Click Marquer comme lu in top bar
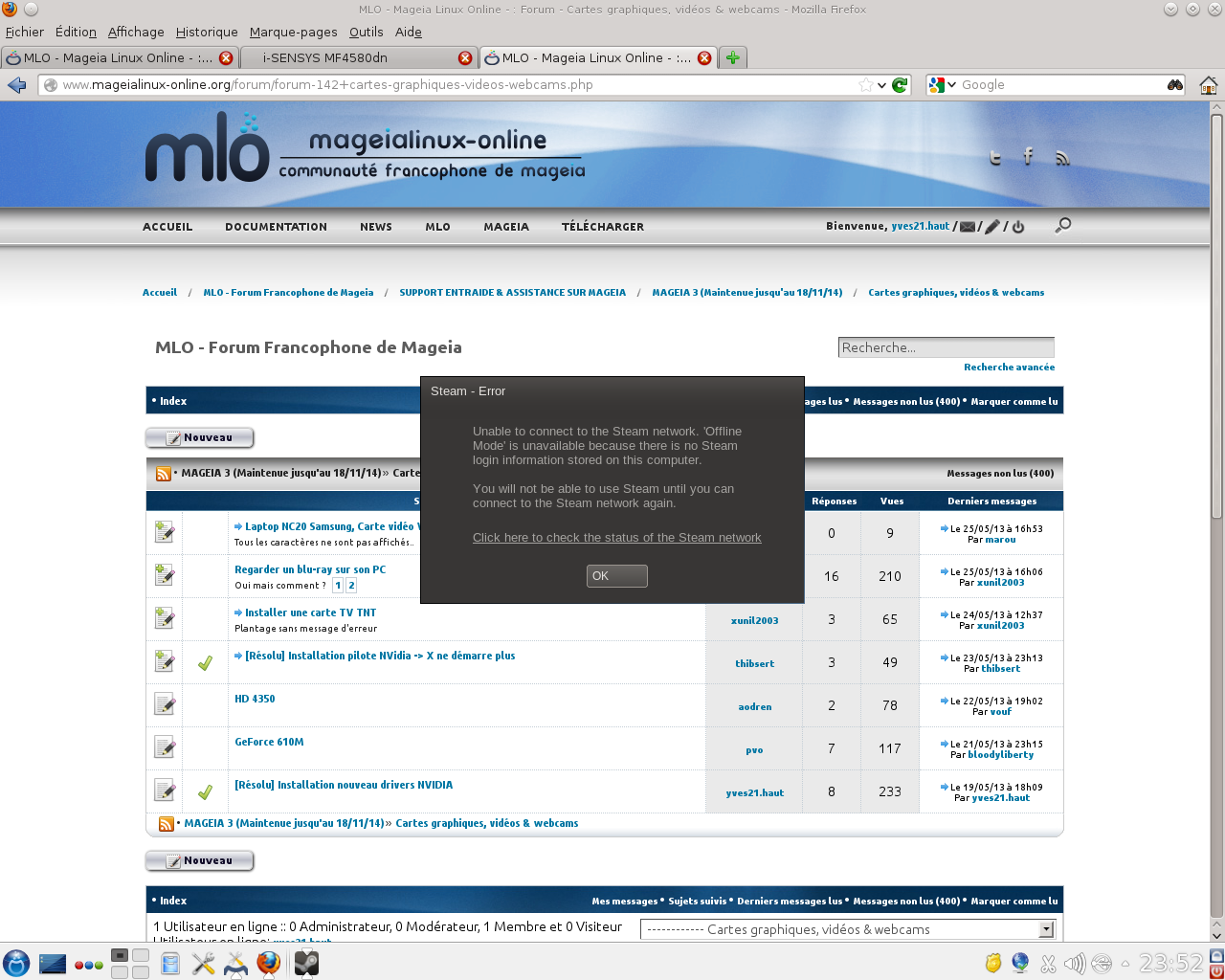Image resolution: width=1225 pixels, height=980 pixels. [1014, 402]
